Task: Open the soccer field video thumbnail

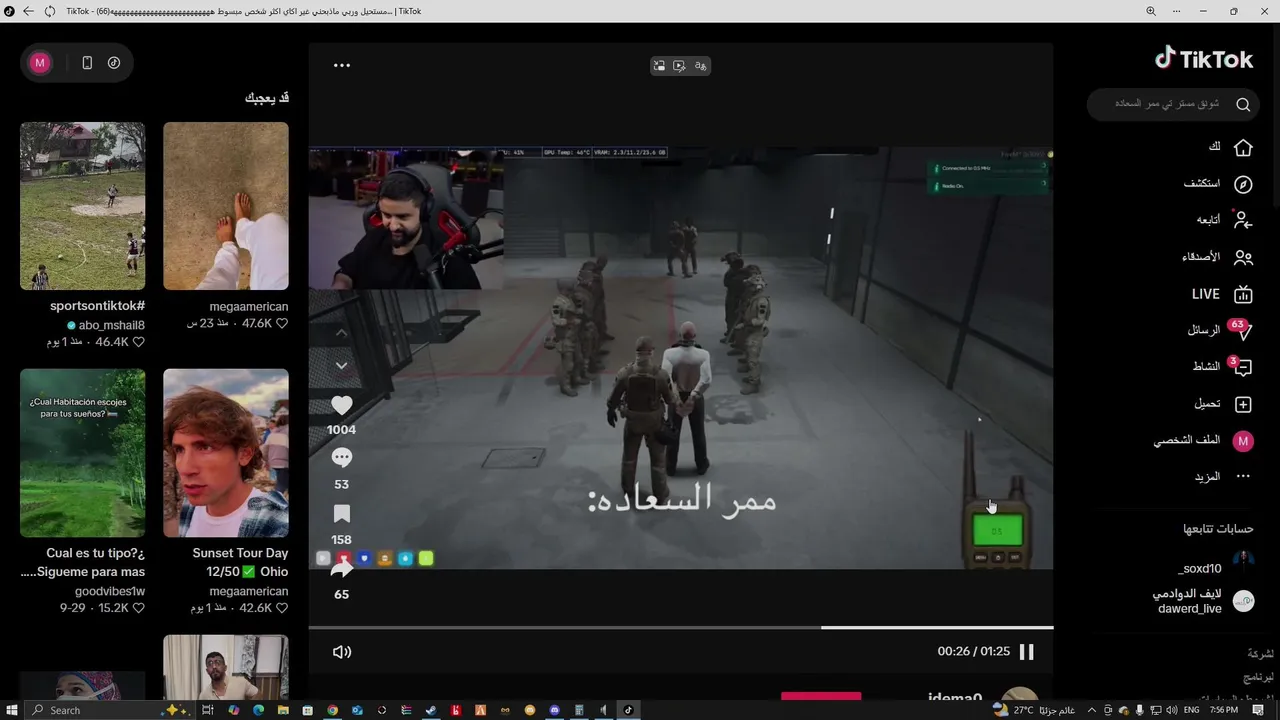Action: [82, 206]
